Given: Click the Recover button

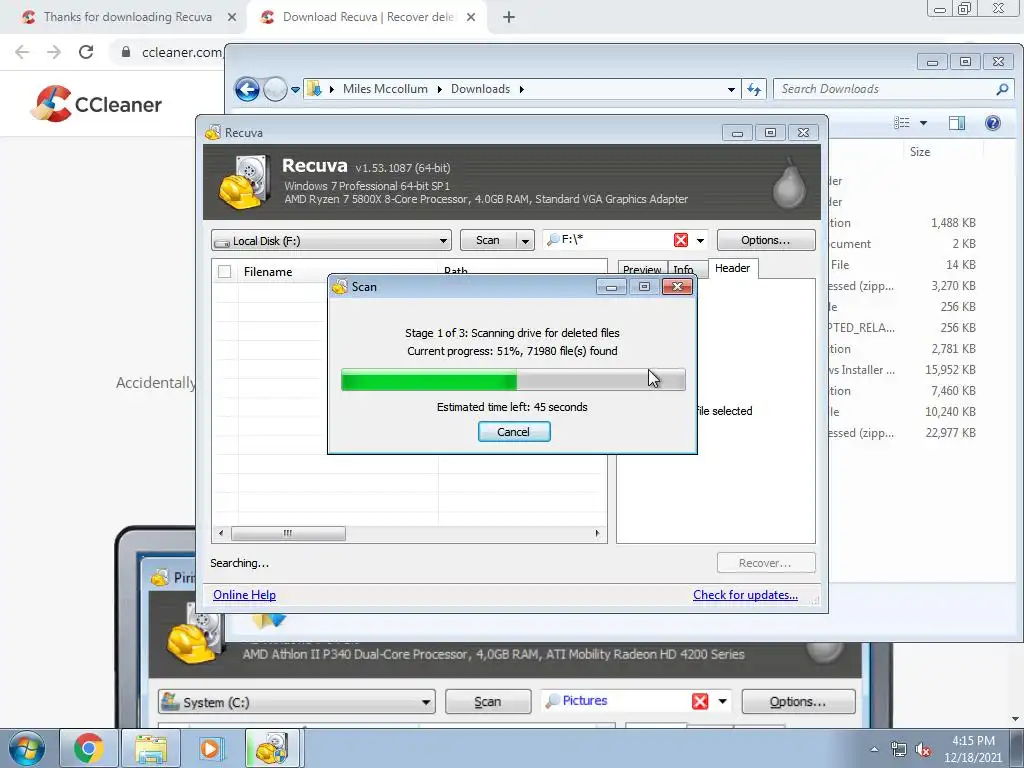Looking at the screenshot, I should click(x=765, y=563).
